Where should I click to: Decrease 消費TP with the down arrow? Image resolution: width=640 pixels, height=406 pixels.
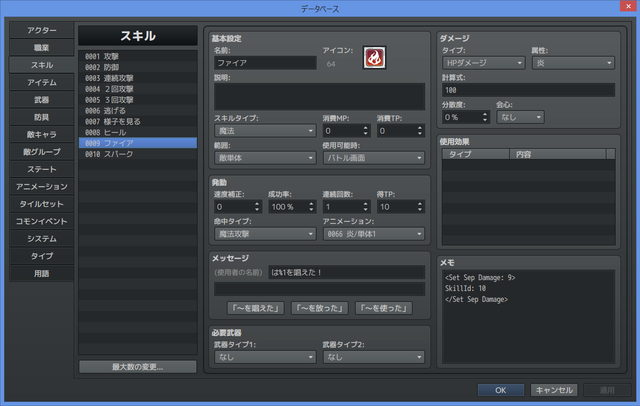(x=420, y=134)
